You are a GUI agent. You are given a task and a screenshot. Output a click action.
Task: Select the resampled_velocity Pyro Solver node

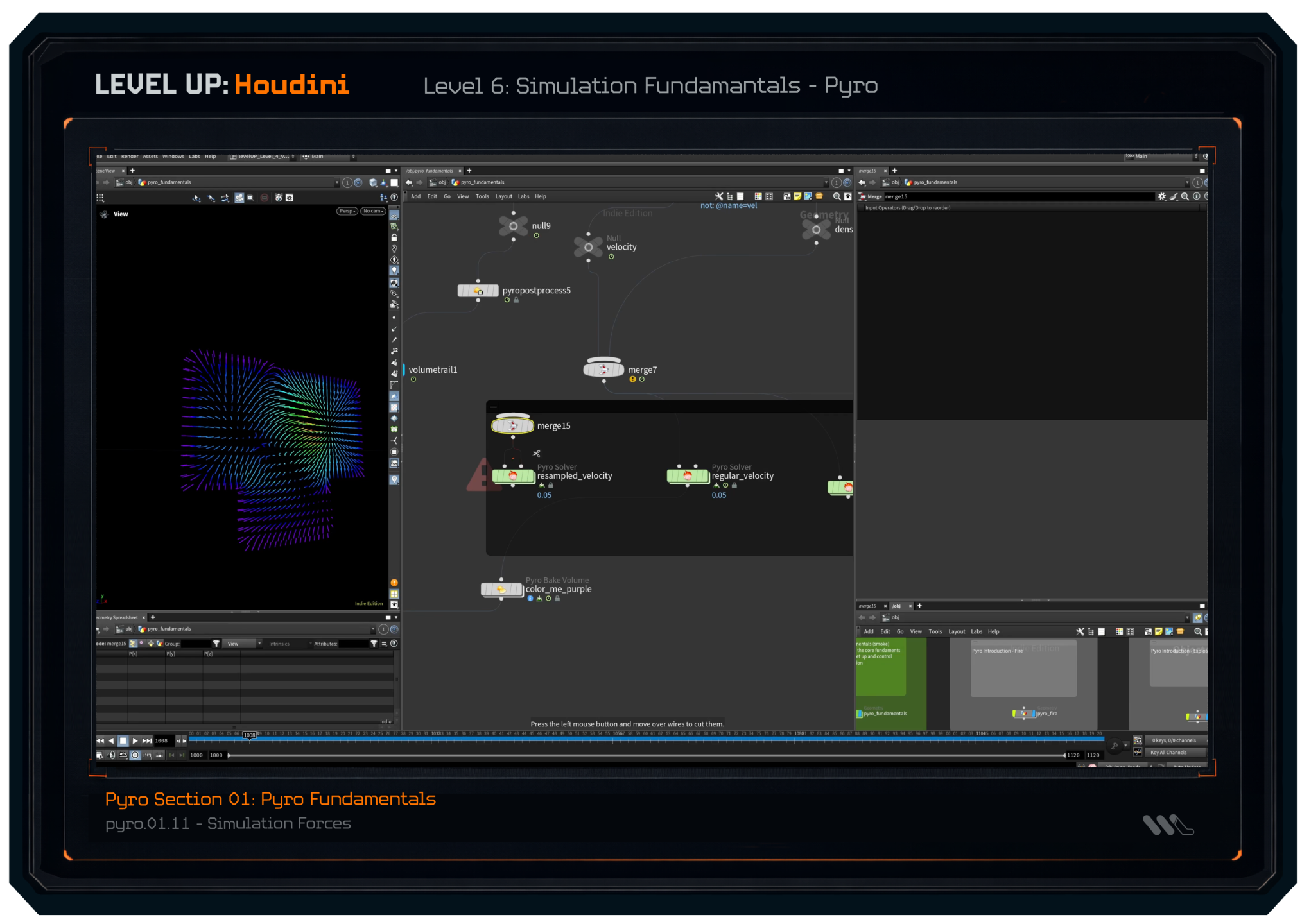(x=513, y=476)
